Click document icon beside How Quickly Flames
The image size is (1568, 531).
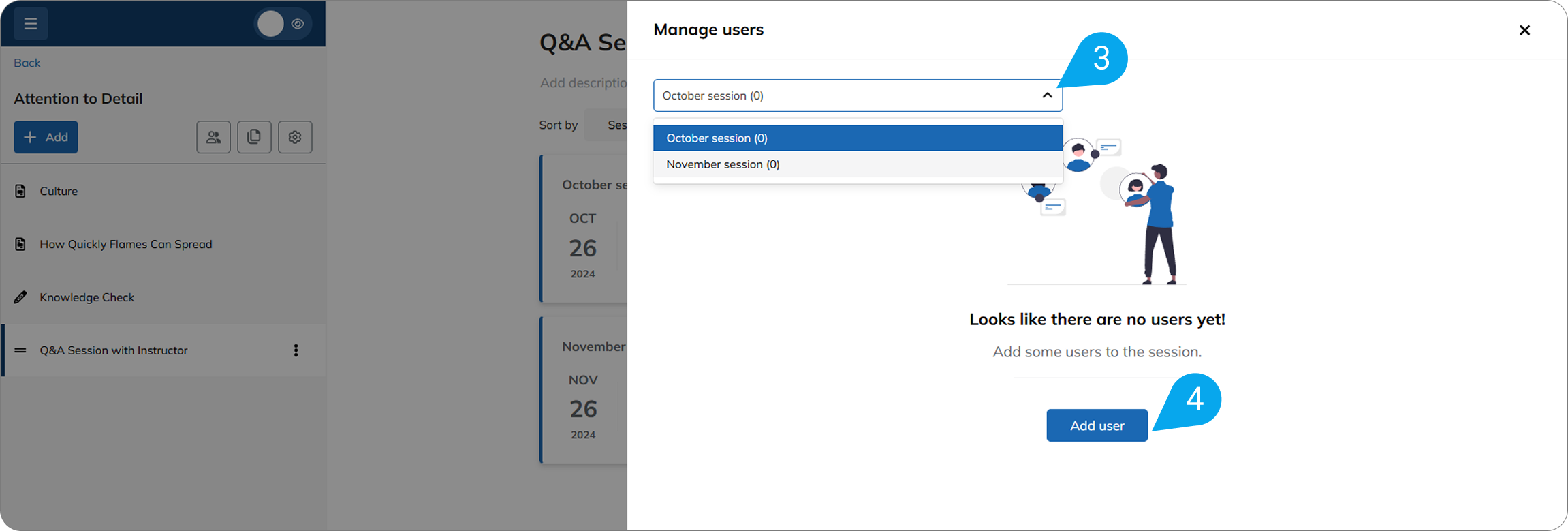20,244
